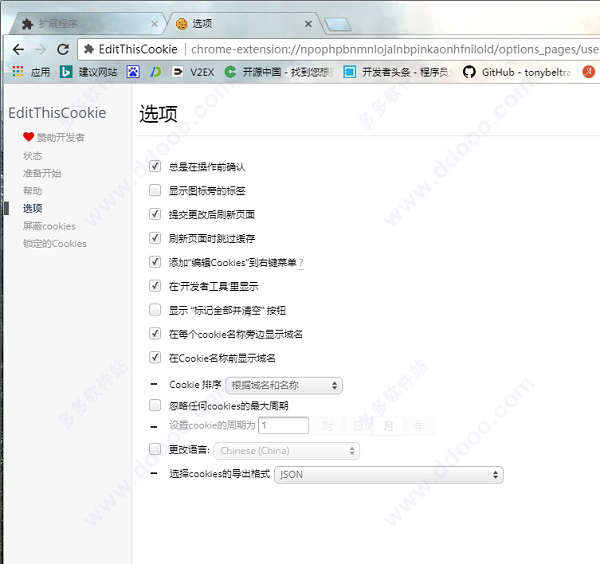This screenshot has width=600, height=564.
Task: Close the 扩展程序 tab
Action: pos(155,24)
